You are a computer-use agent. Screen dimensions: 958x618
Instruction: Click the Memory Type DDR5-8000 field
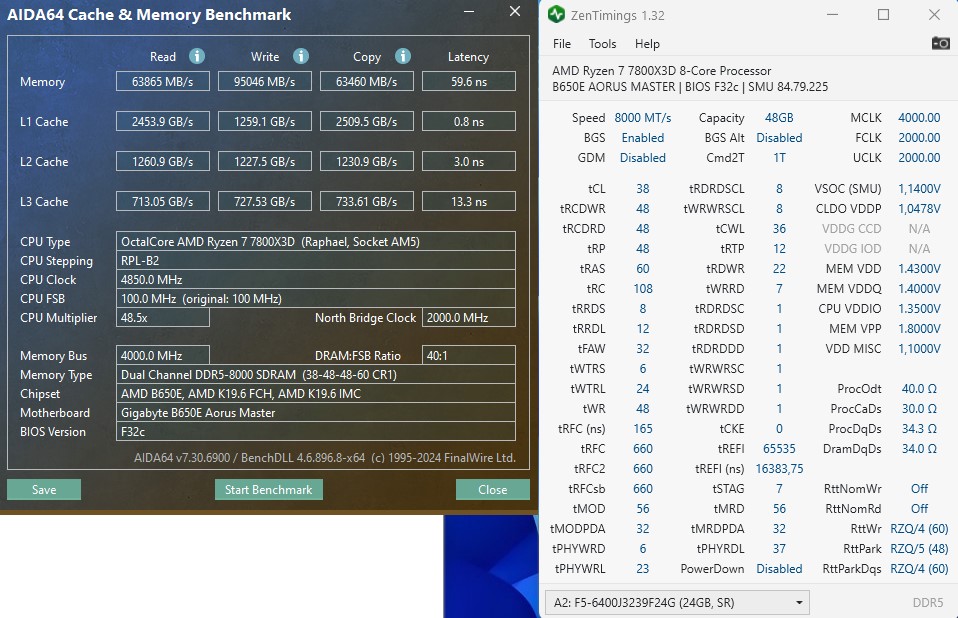[316, 374]
